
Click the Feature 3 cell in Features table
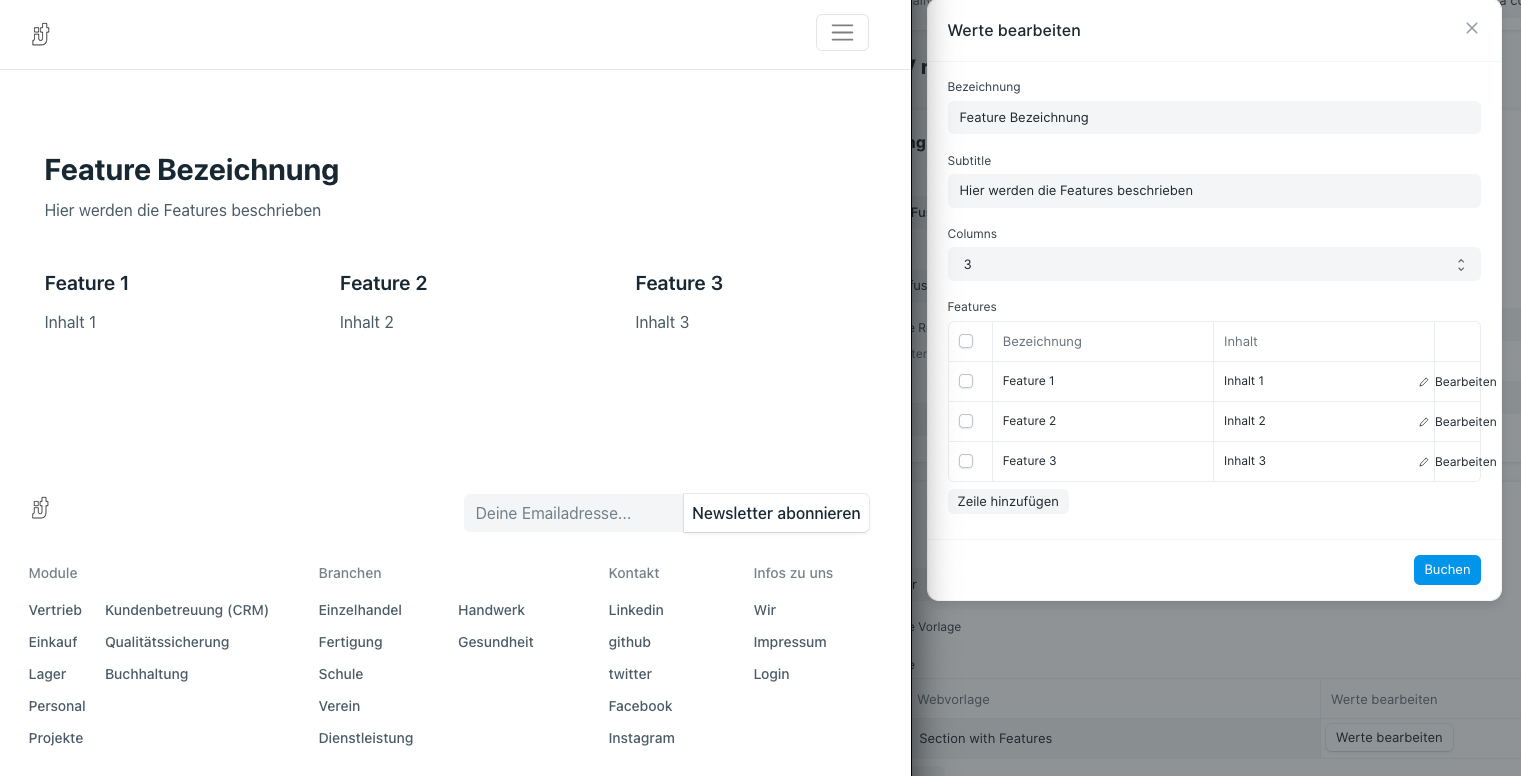tap(1103, 461)
